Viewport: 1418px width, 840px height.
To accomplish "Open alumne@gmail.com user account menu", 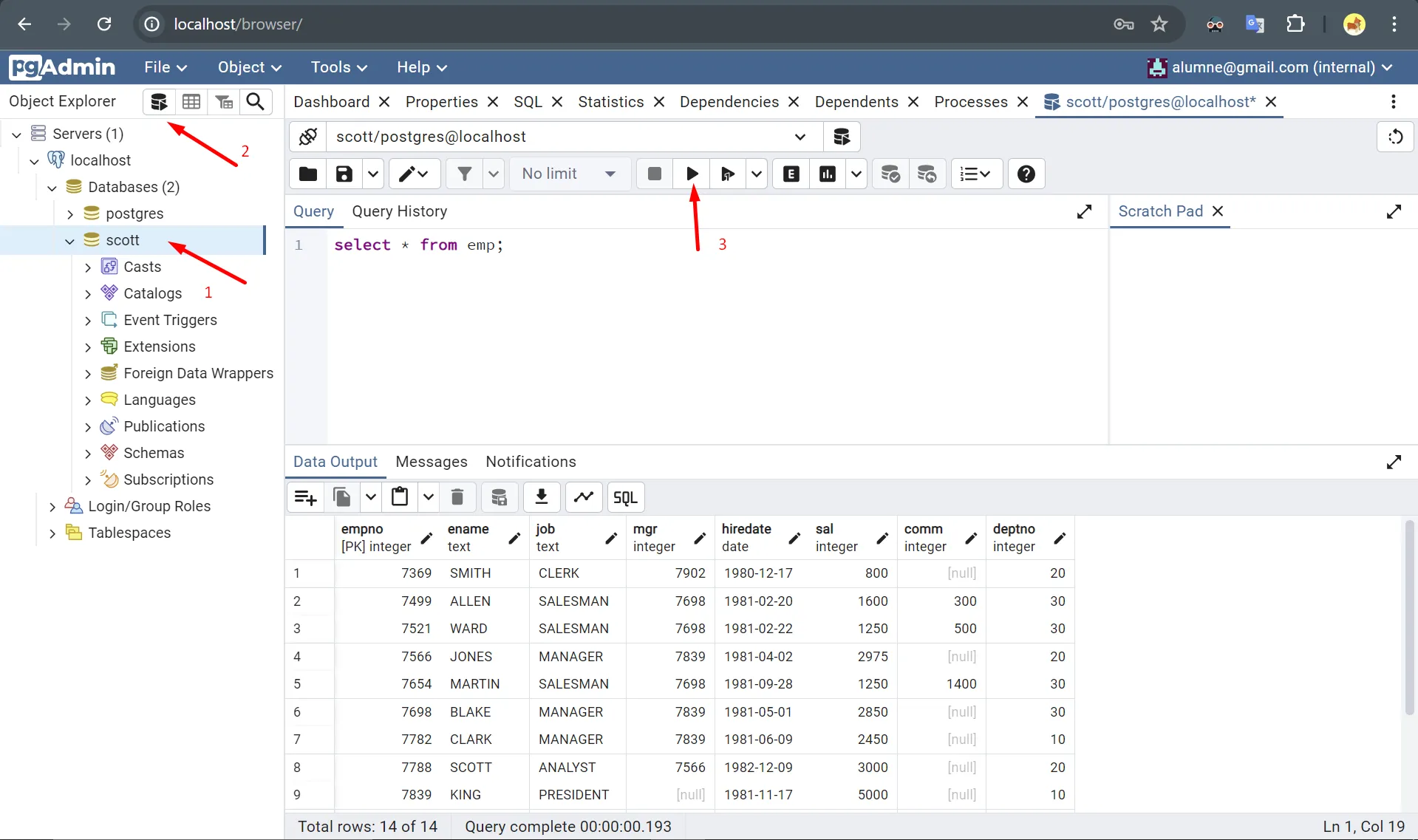I will pyautogui.click(x=1271, y=67).
